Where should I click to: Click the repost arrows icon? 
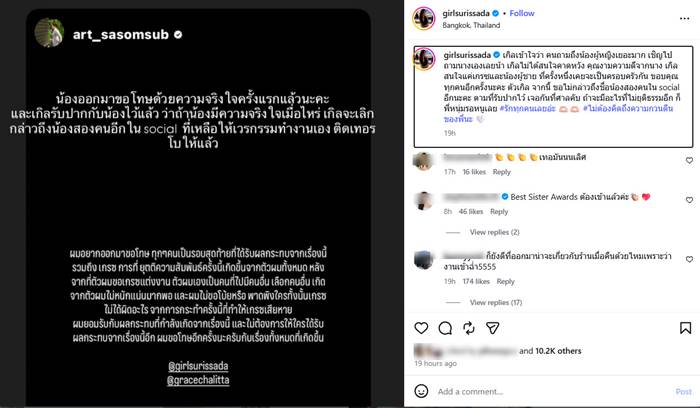pyautogui.click(x=469, y=328)
